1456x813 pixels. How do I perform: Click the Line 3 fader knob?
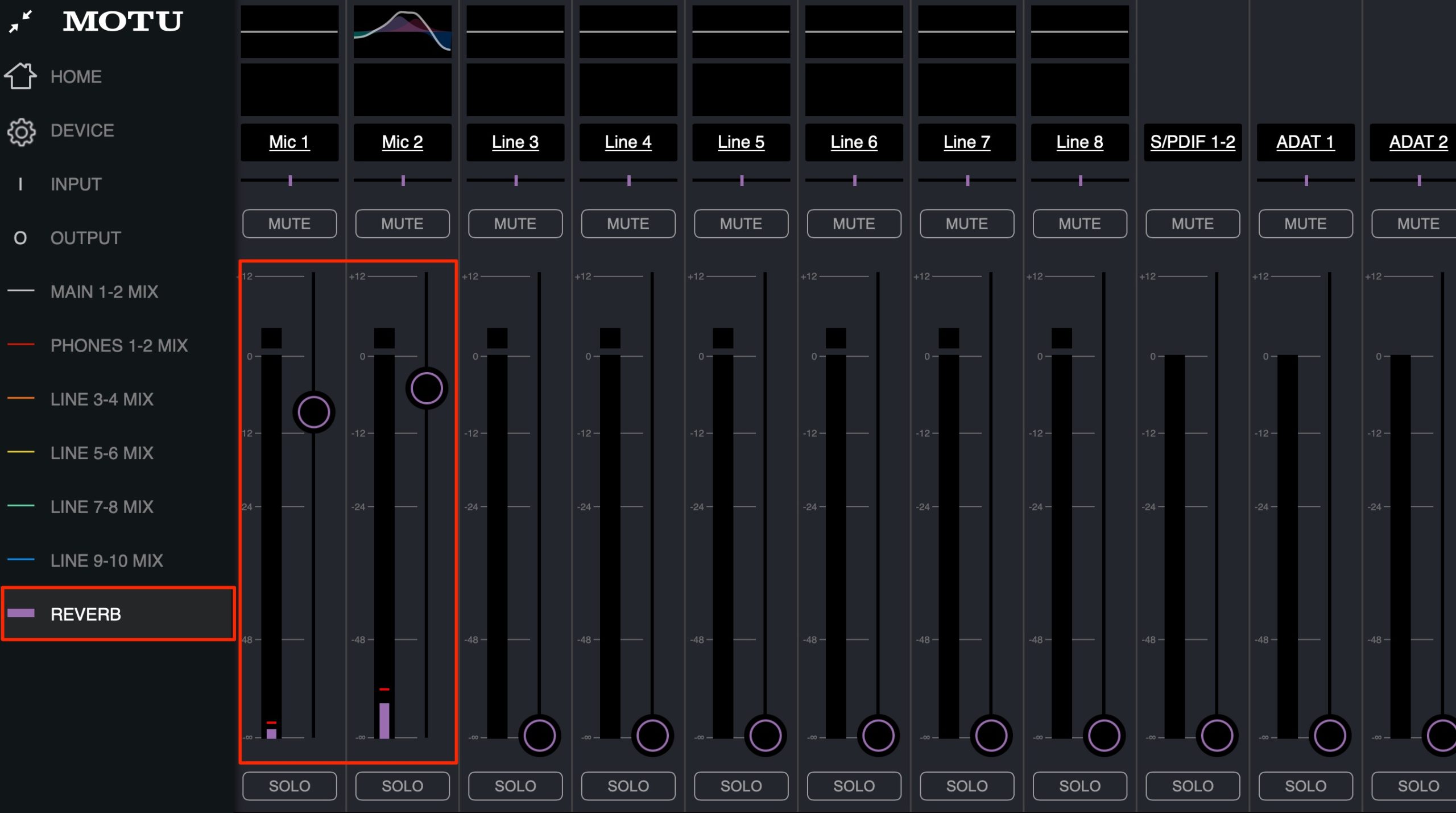click(539, 735)
